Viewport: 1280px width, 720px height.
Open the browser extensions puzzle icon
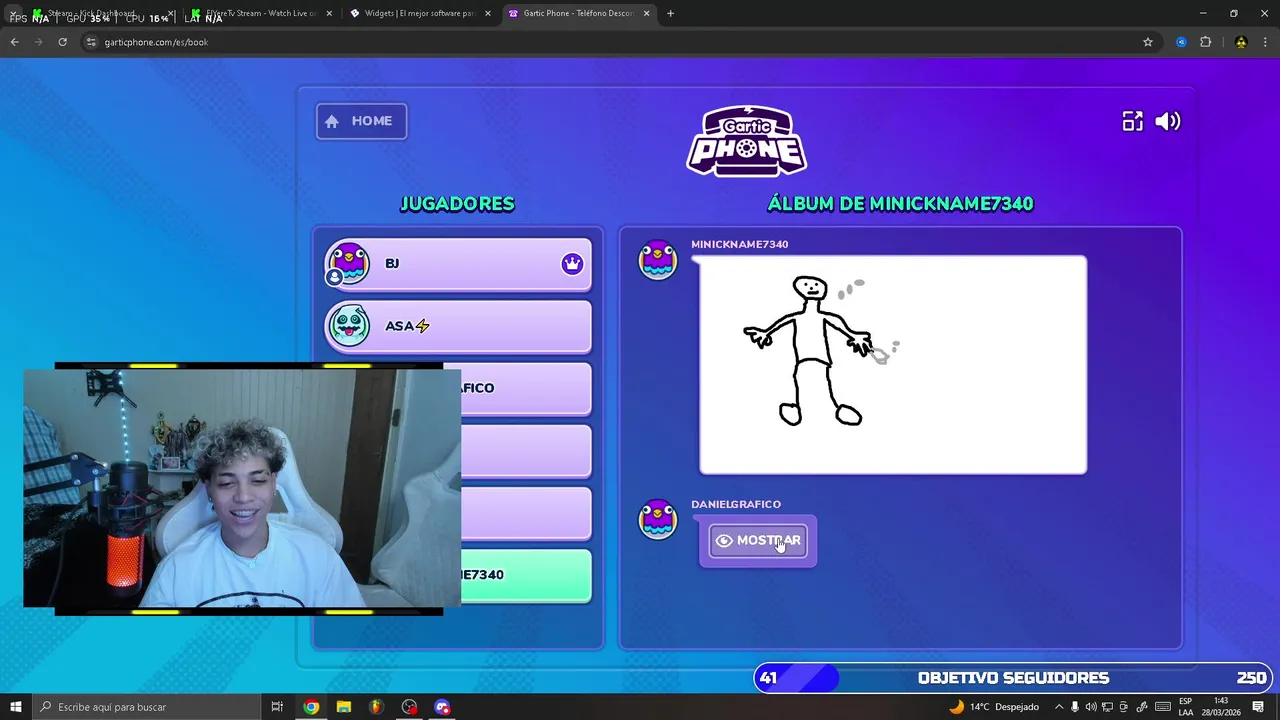[1205, 42]
